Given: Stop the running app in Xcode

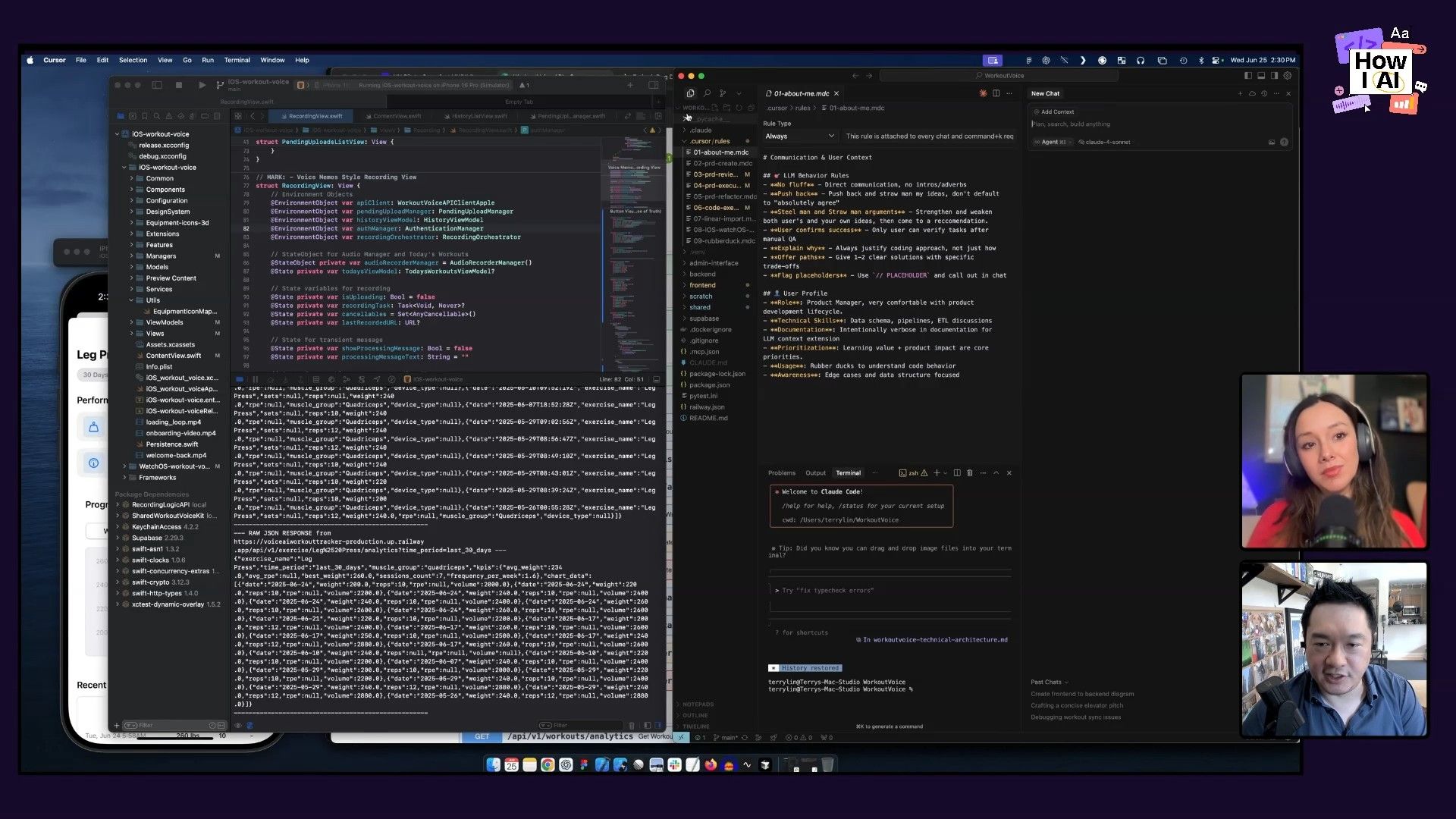Looking at the screenshot, I should [x=179, y=85].
